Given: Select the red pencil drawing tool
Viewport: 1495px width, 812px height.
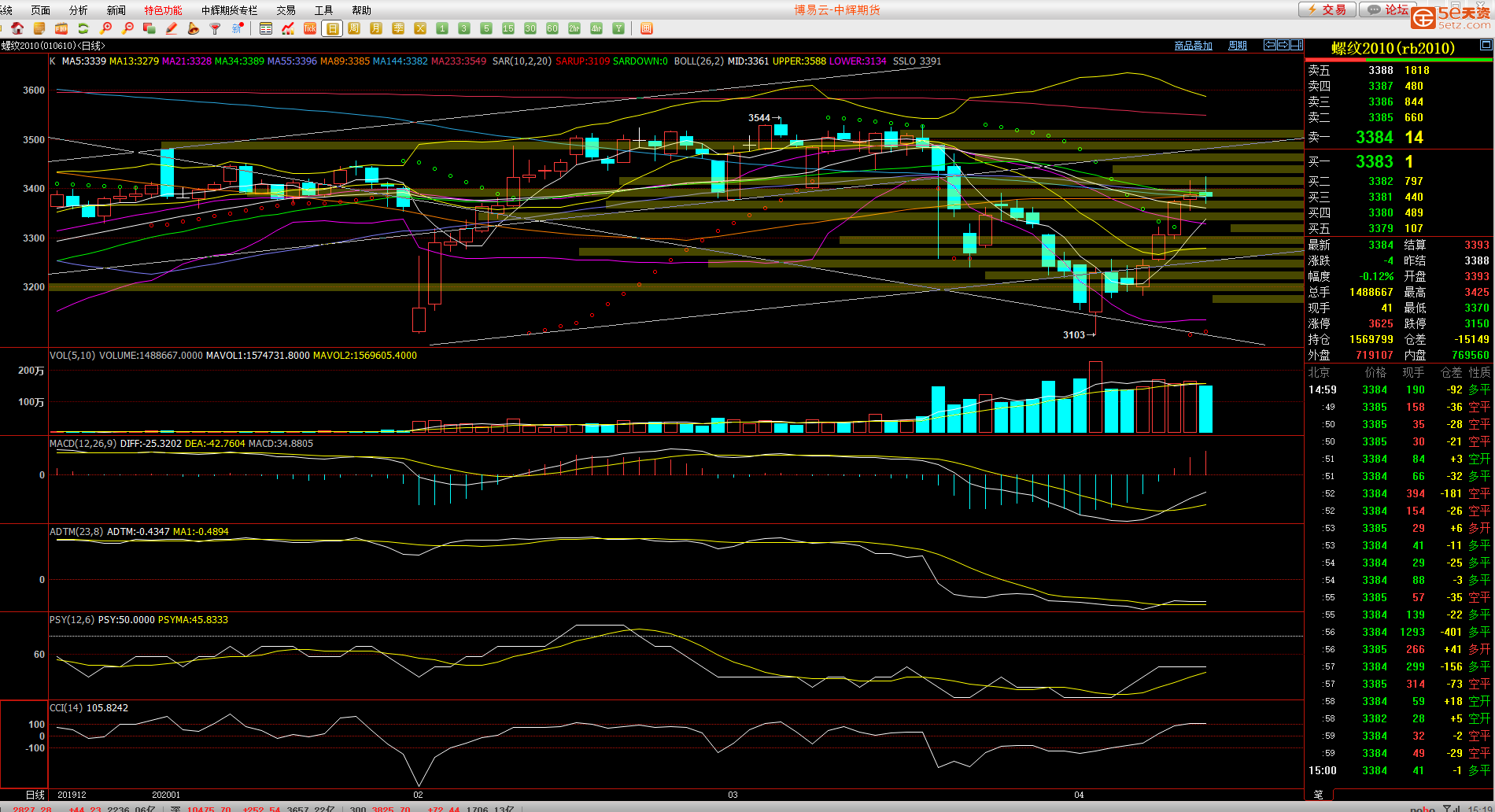Looking at the screenshot, I should (x=171, y=28).
